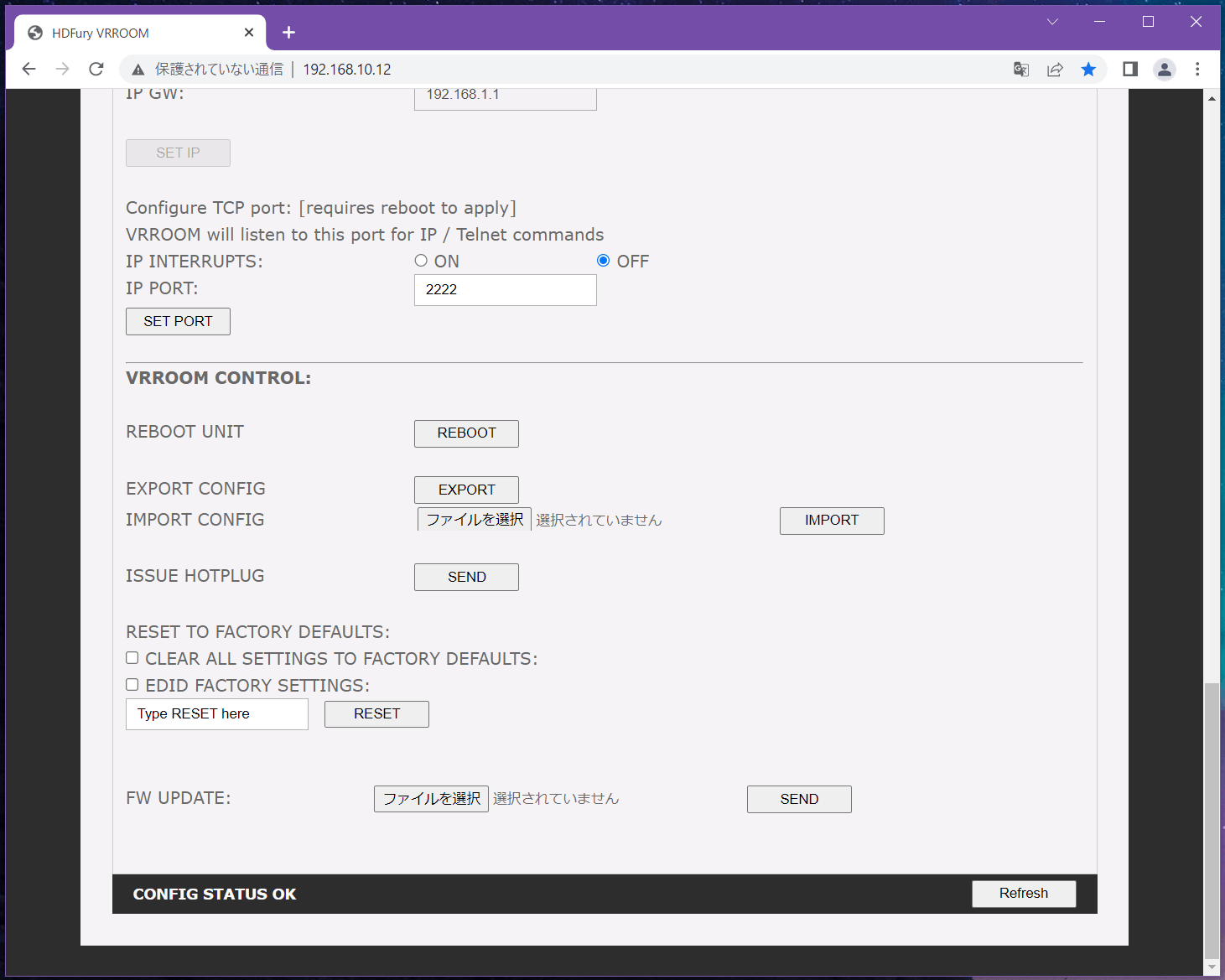Open the user profile avatar icon
Viewport: 1225px width, 980px height.
[1165, 70]
